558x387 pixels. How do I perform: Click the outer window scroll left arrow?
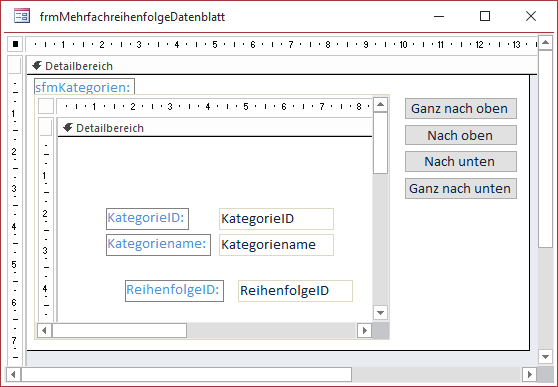[14, 375]
